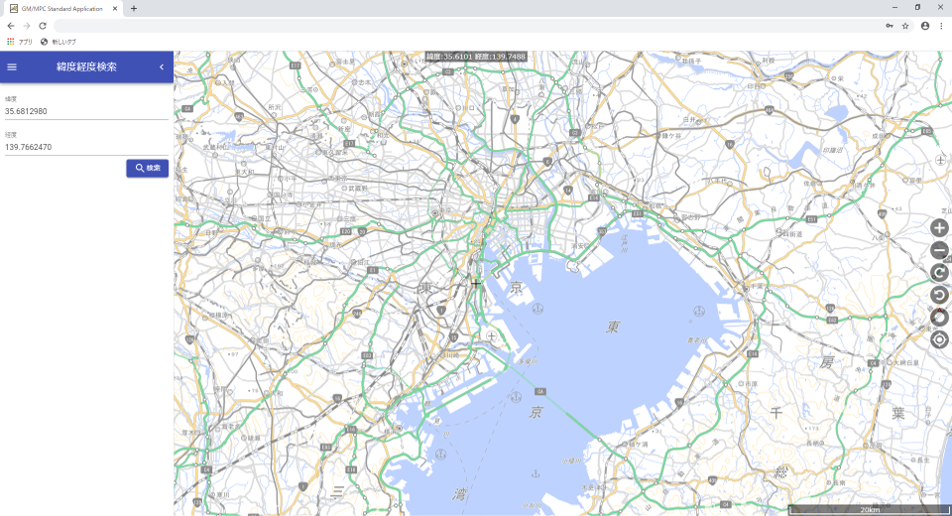The image size is (952, 516).
Task: Zoom in the map with plus button
Action: (938, 228)
